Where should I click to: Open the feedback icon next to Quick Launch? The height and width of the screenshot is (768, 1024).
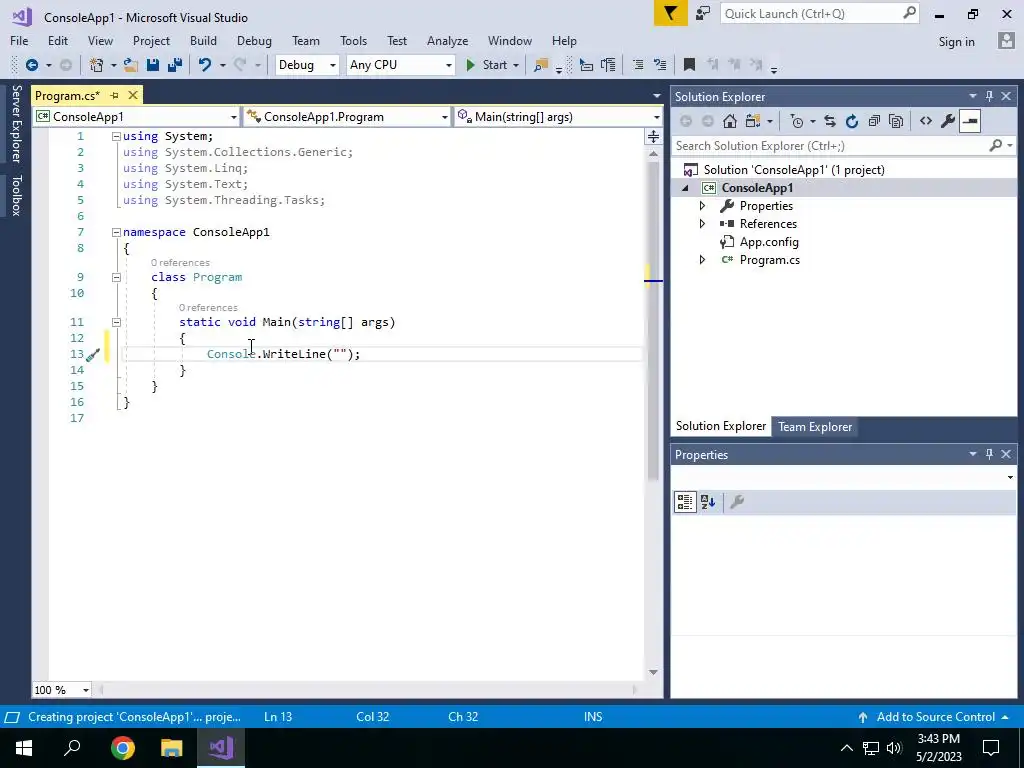pyautogui.click(x=703, y=13)
